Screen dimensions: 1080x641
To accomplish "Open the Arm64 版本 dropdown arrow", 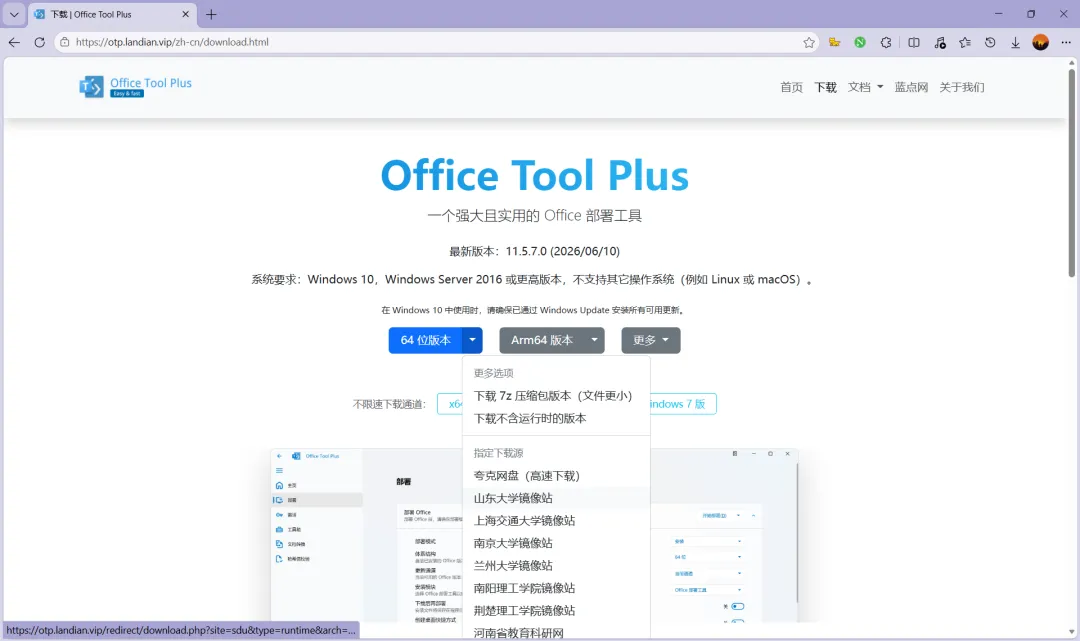I will (x=594, y=340).
